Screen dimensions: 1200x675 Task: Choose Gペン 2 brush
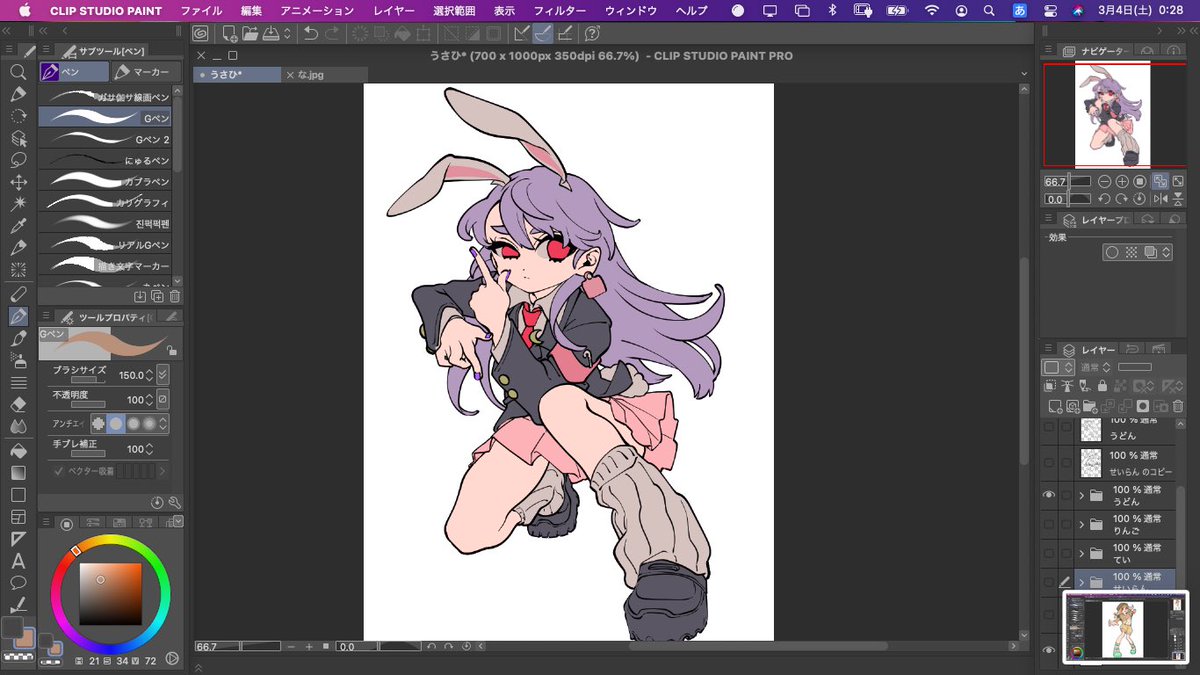105,140
